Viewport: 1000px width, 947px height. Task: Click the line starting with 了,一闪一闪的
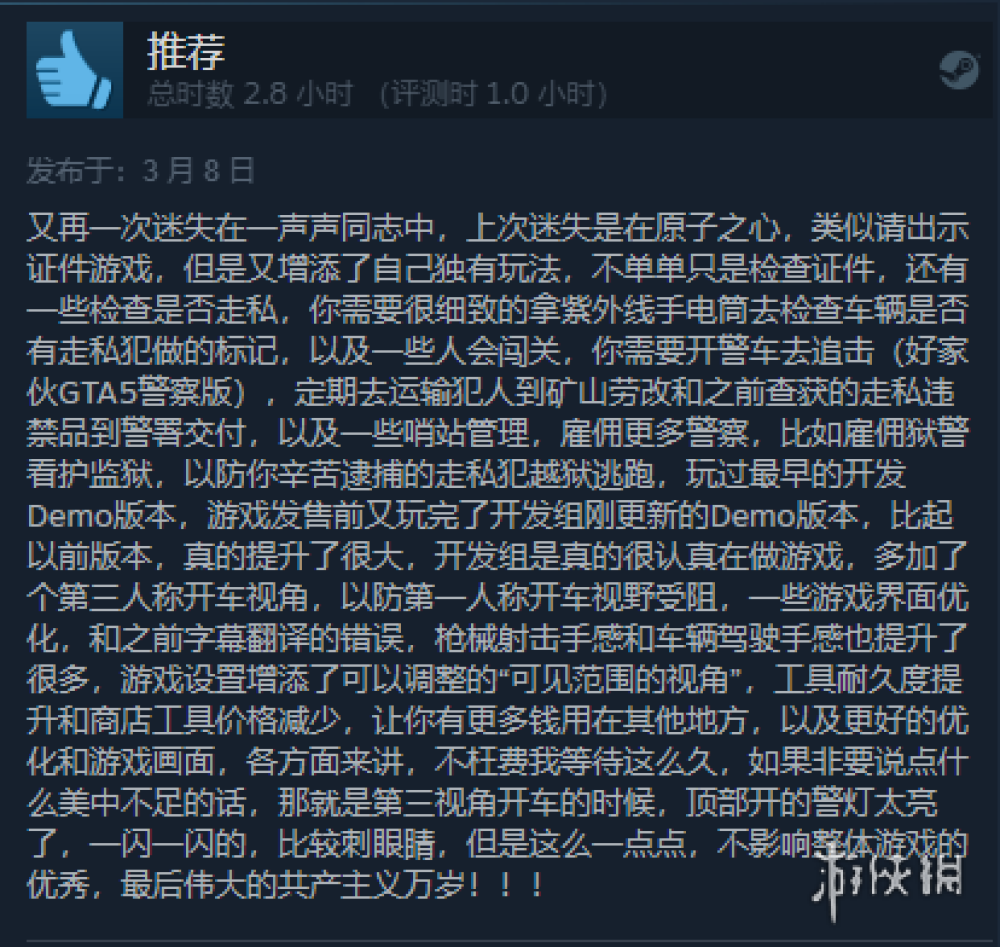(x=498, y=844)
